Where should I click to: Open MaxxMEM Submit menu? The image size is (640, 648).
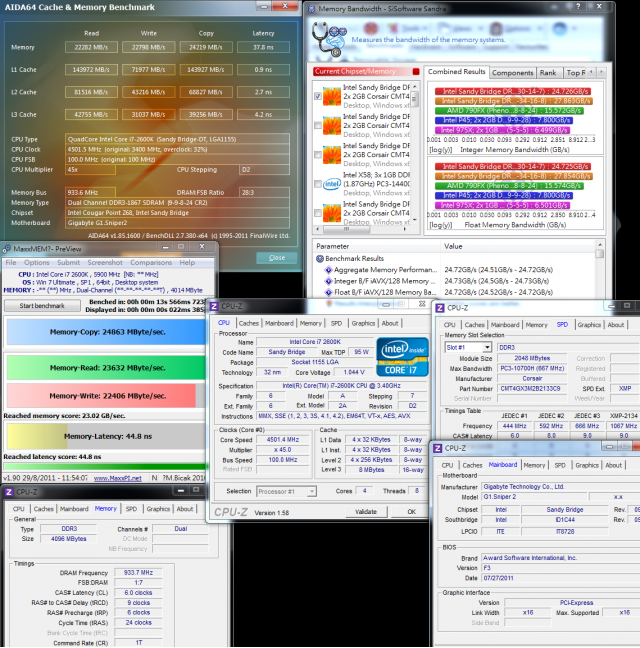[68, 262]
